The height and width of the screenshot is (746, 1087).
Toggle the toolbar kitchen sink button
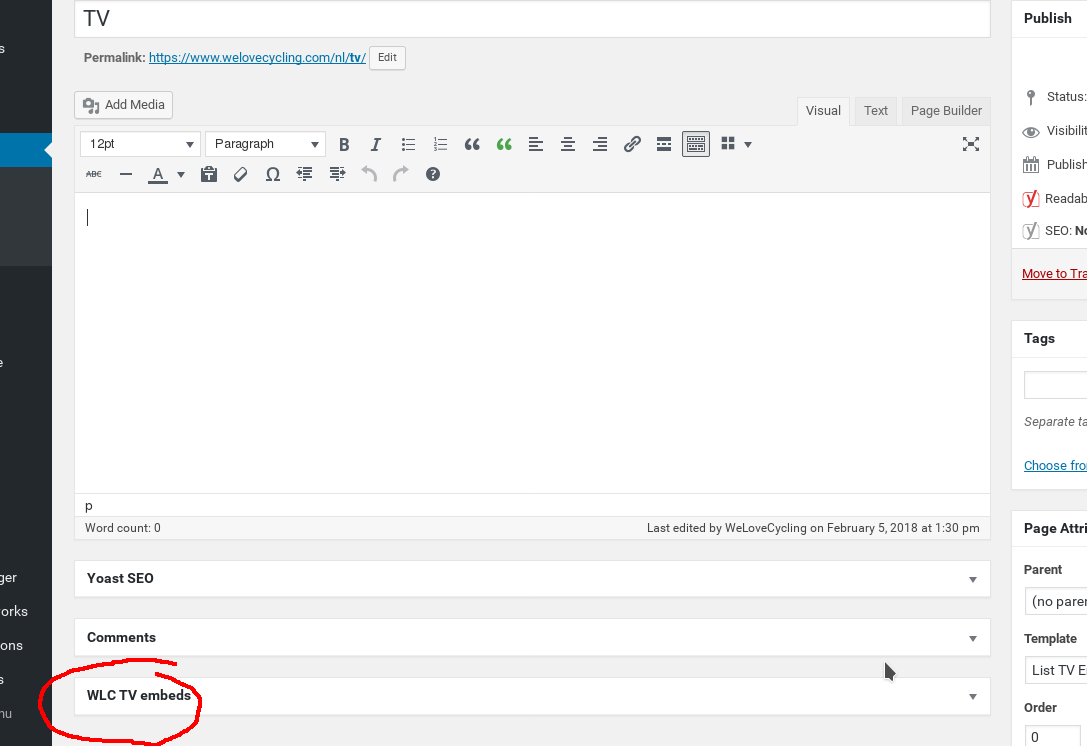tap(695, 144)
